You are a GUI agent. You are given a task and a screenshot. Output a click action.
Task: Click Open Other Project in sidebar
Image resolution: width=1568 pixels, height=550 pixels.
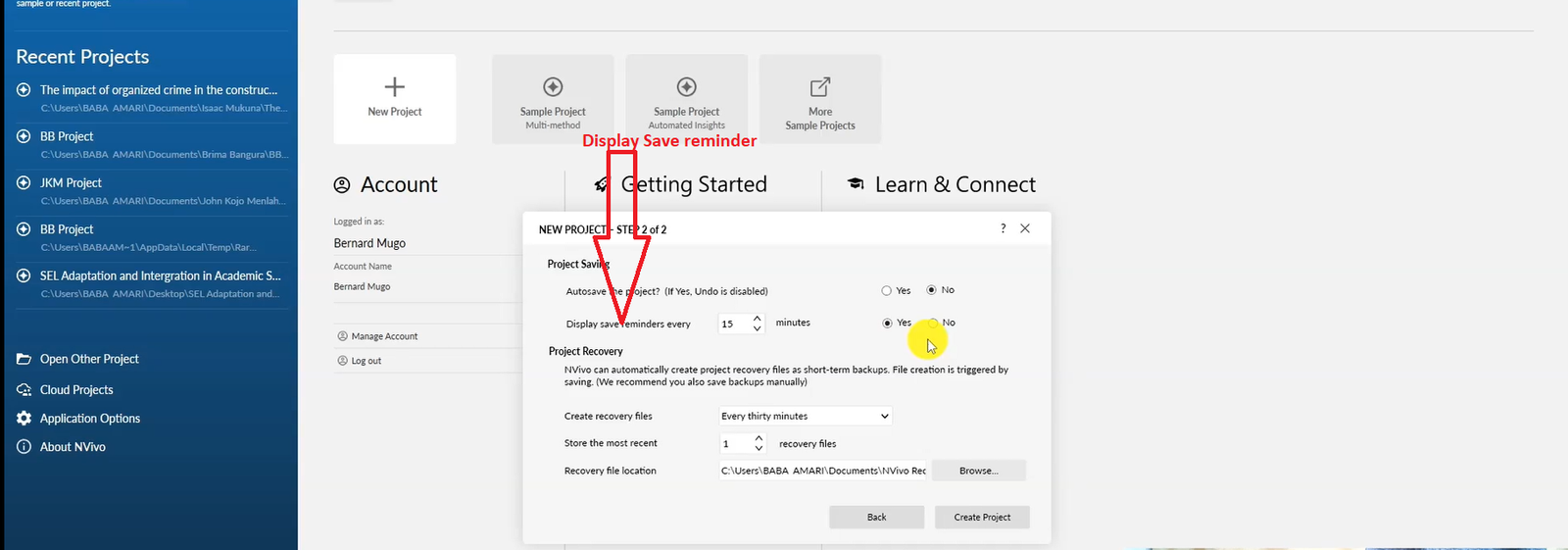click(x=89, y=359)
